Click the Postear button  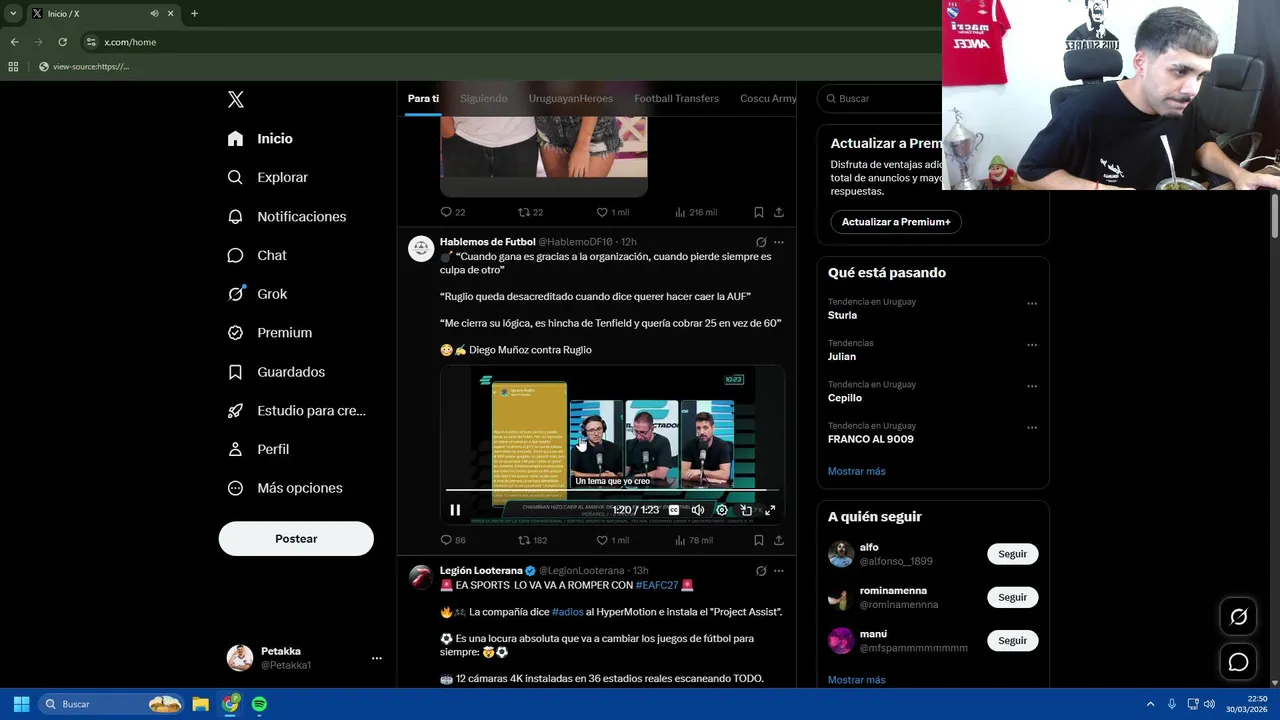[296, 539]
